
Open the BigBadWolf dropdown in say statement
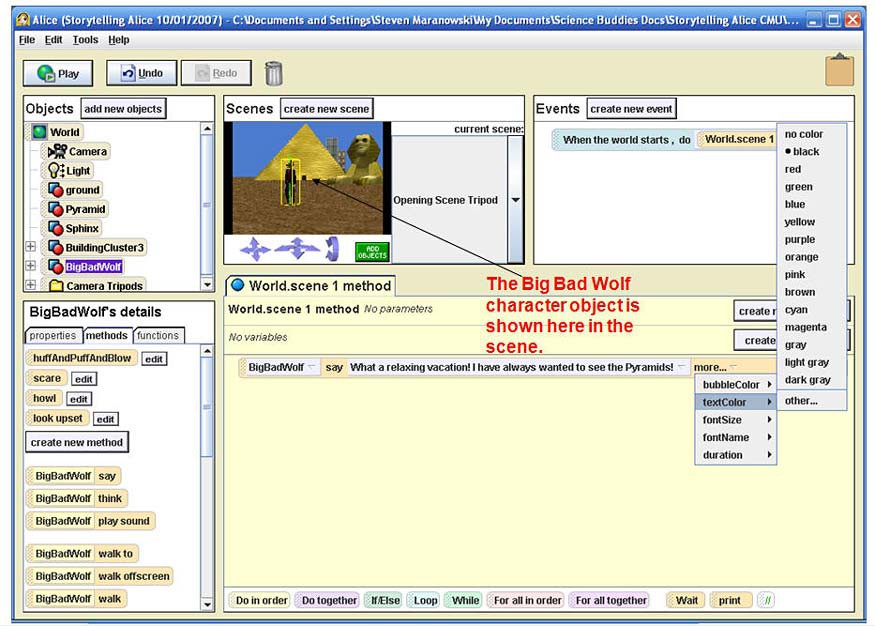(311, 367)
